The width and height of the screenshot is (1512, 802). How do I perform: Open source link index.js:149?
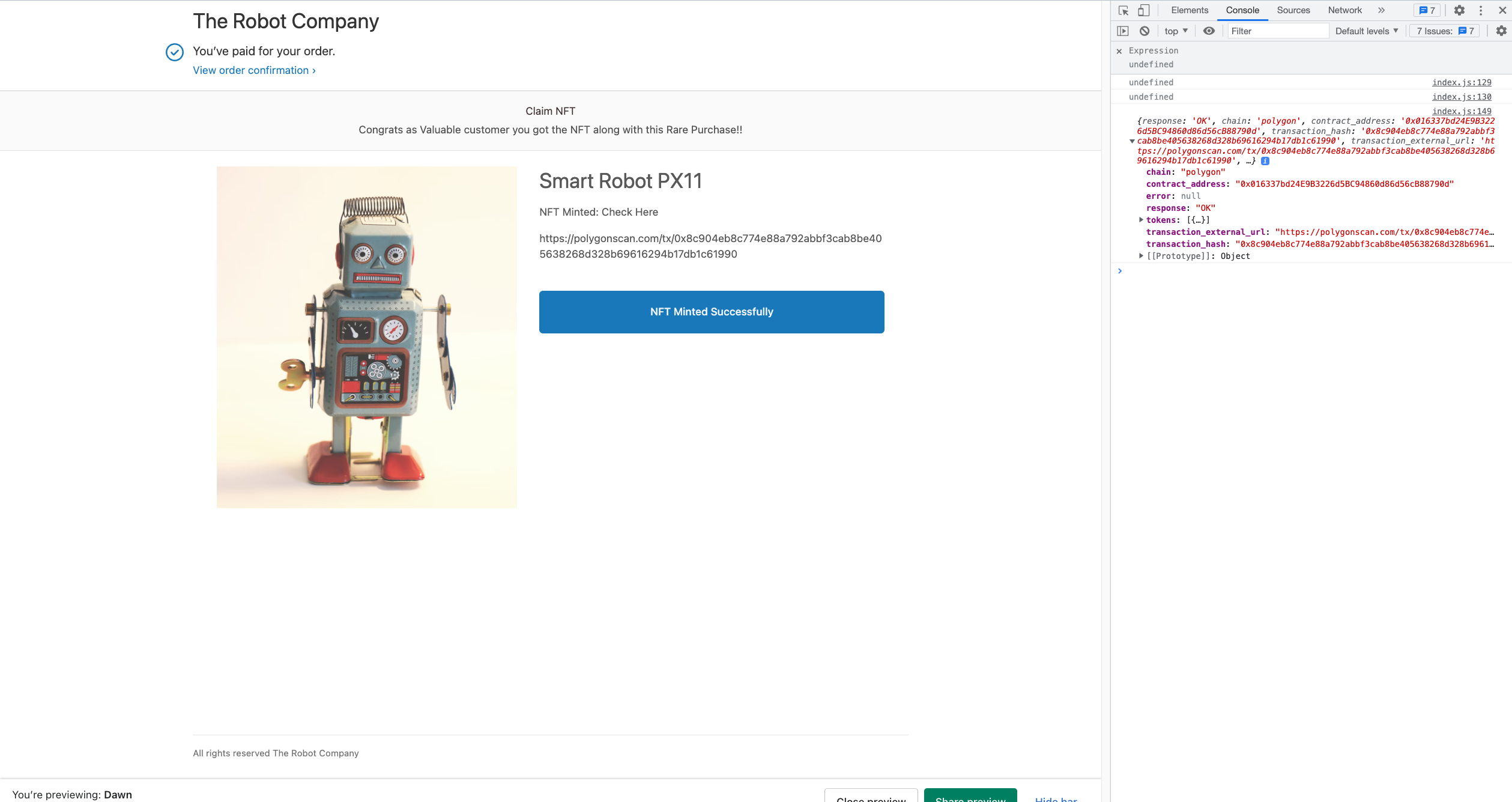coord(1462,111)
